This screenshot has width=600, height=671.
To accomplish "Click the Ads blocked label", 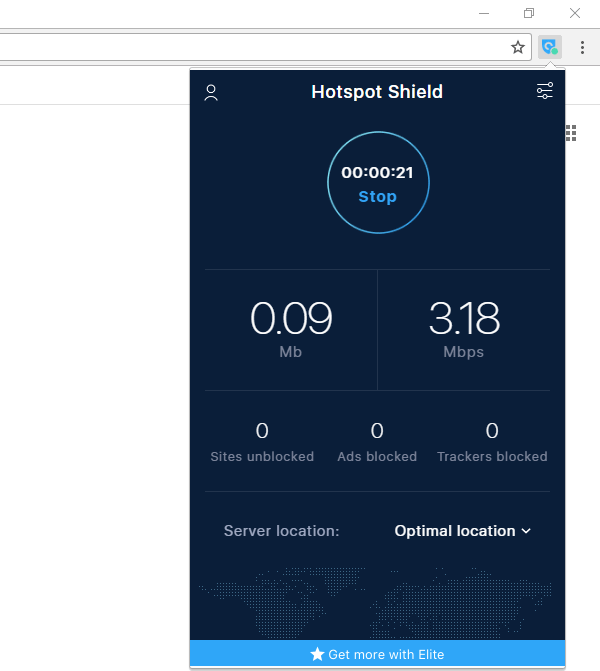I will [377, 457].
